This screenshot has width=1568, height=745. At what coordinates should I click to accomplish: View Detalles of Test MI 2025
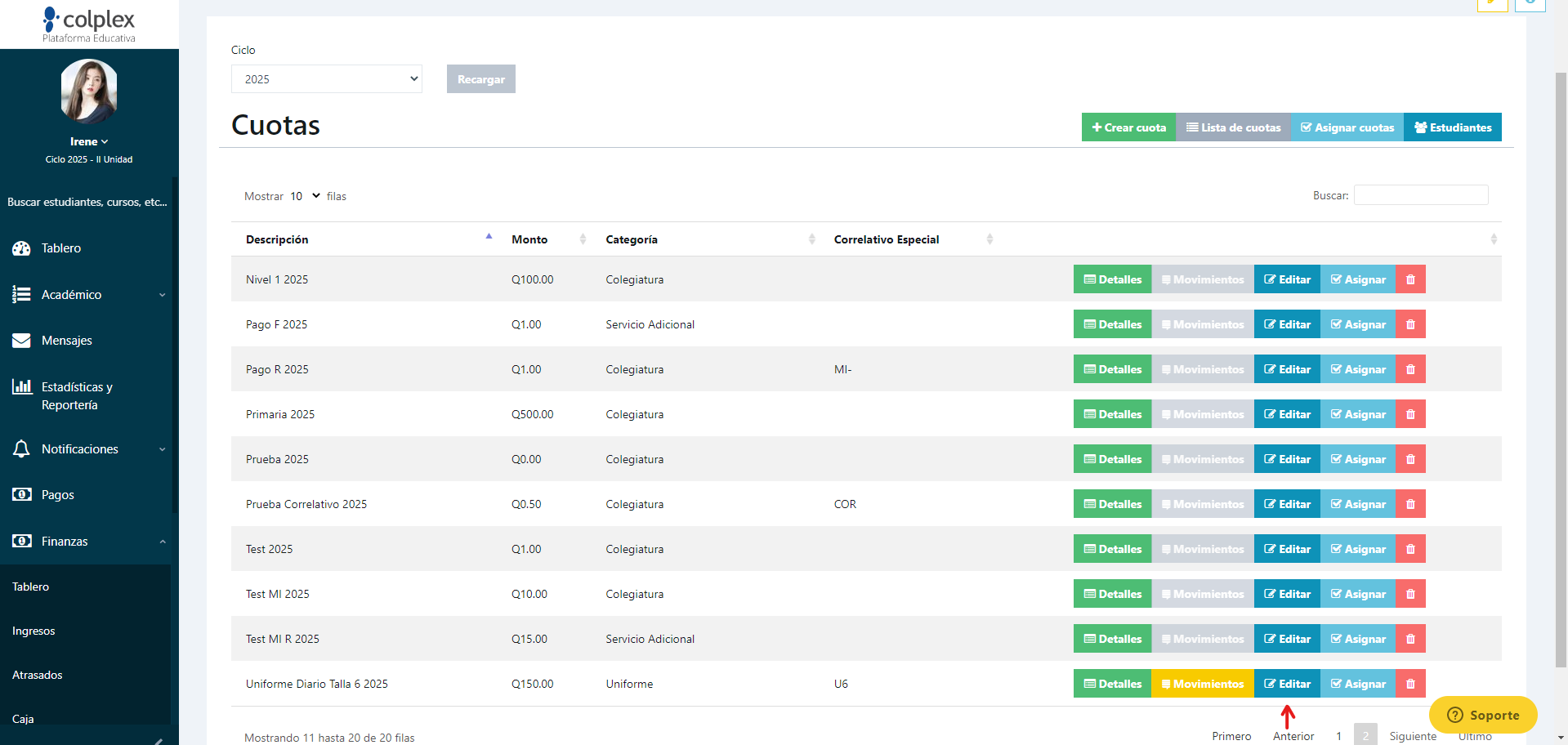click(x=1112, y=594)
